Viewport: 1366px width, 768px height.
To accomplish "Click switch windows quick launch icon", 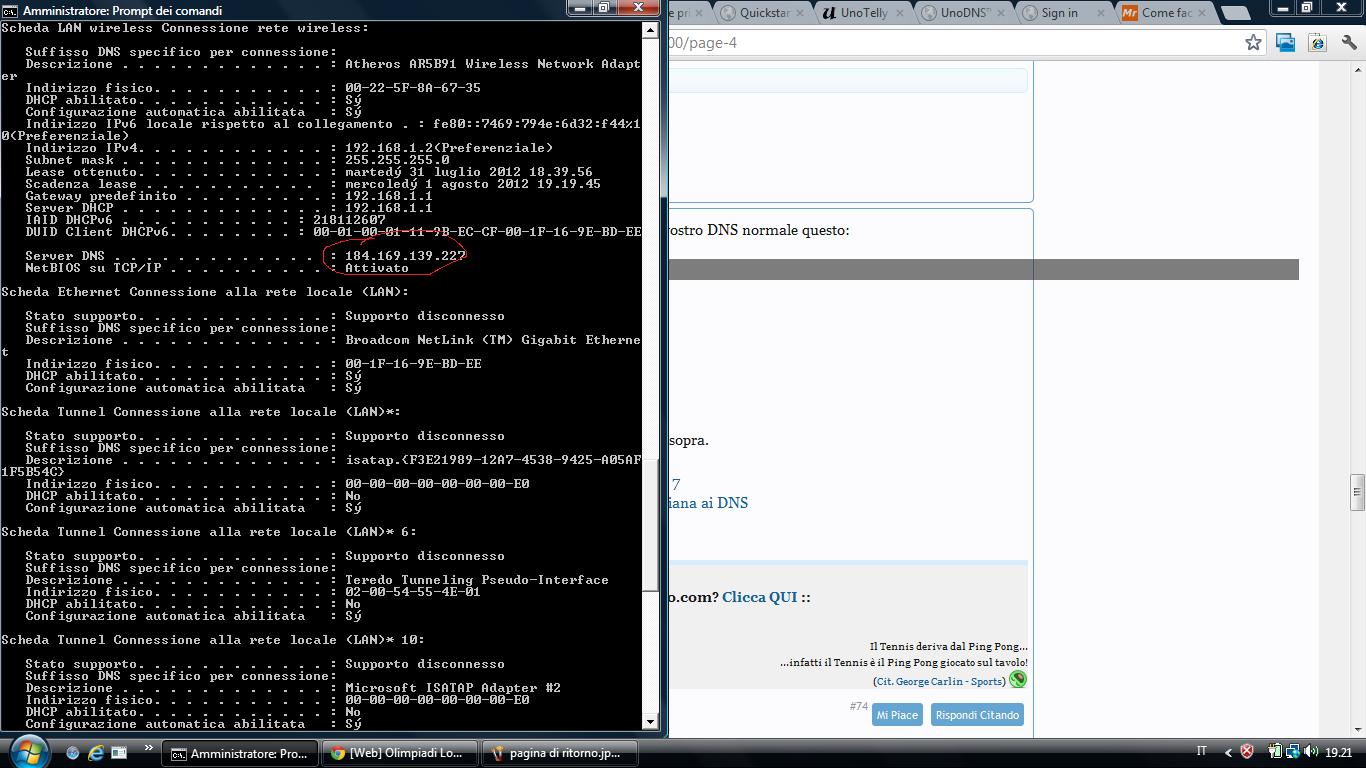I will coord(118,752).
